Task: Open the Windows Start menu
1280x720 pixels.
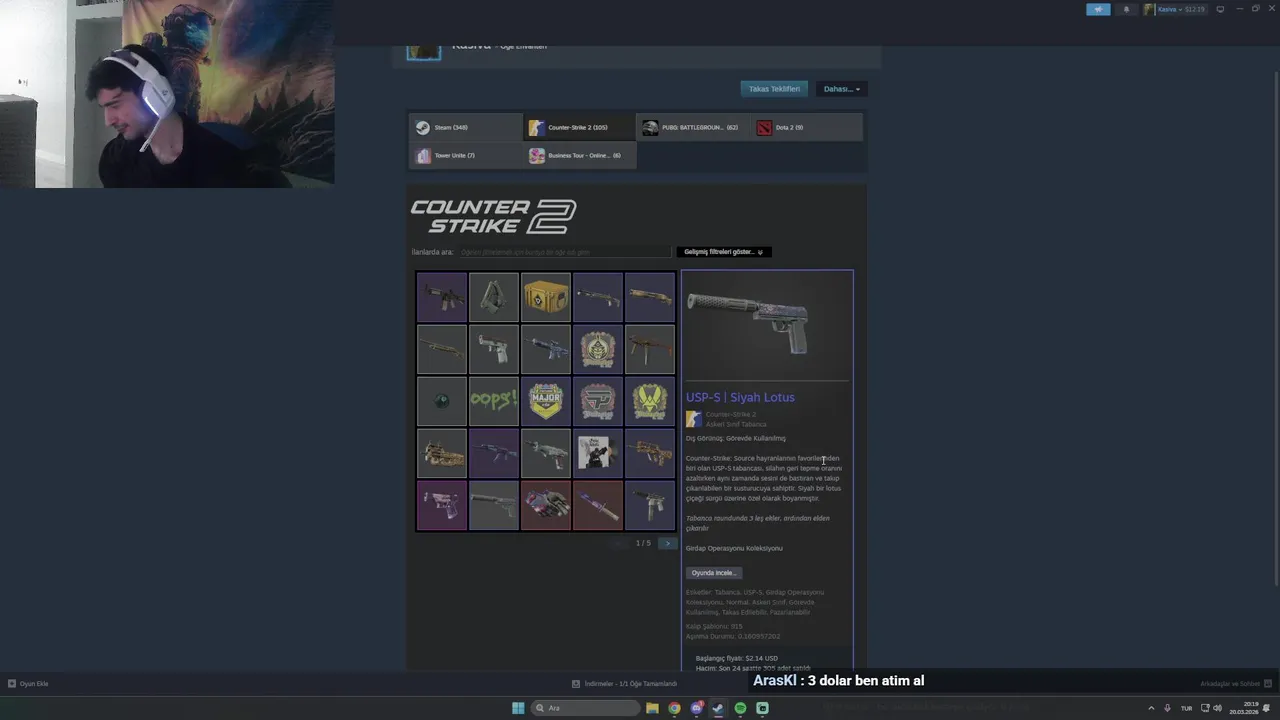Action: click(x=518, y=708)
